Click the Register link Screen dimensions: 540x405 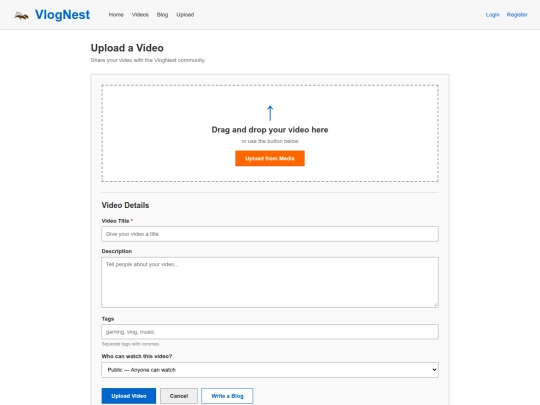click(x=517, y=14)
